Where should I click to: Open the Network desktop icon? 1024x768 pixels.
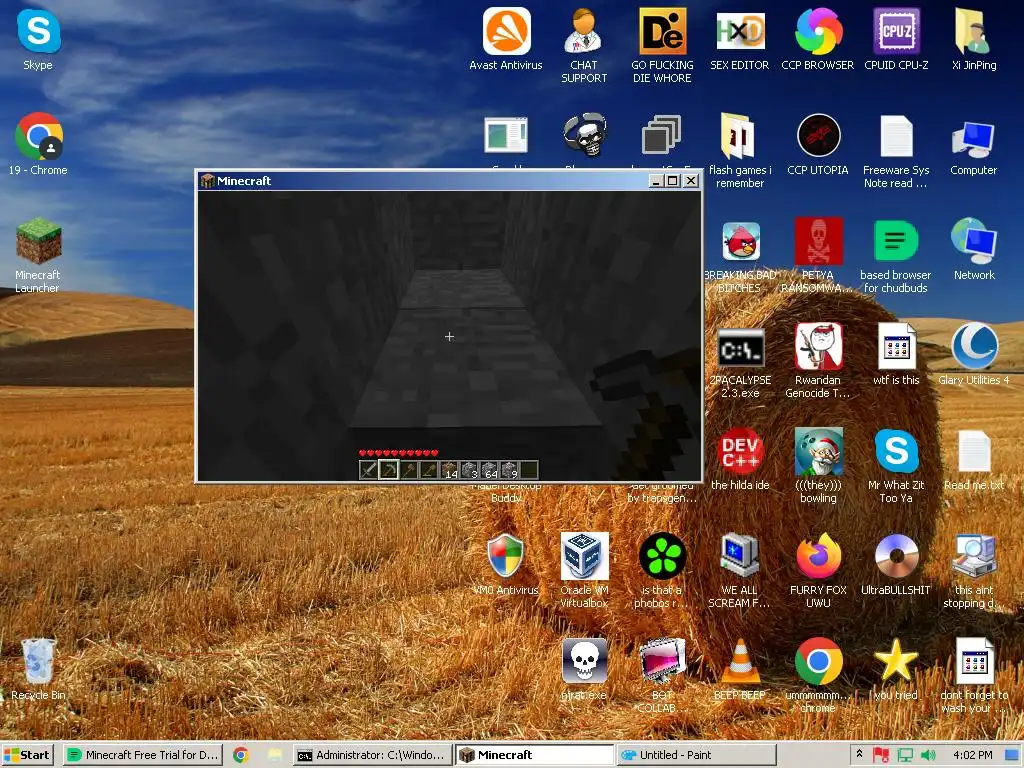pyautogui.click(x=974, y=249)
